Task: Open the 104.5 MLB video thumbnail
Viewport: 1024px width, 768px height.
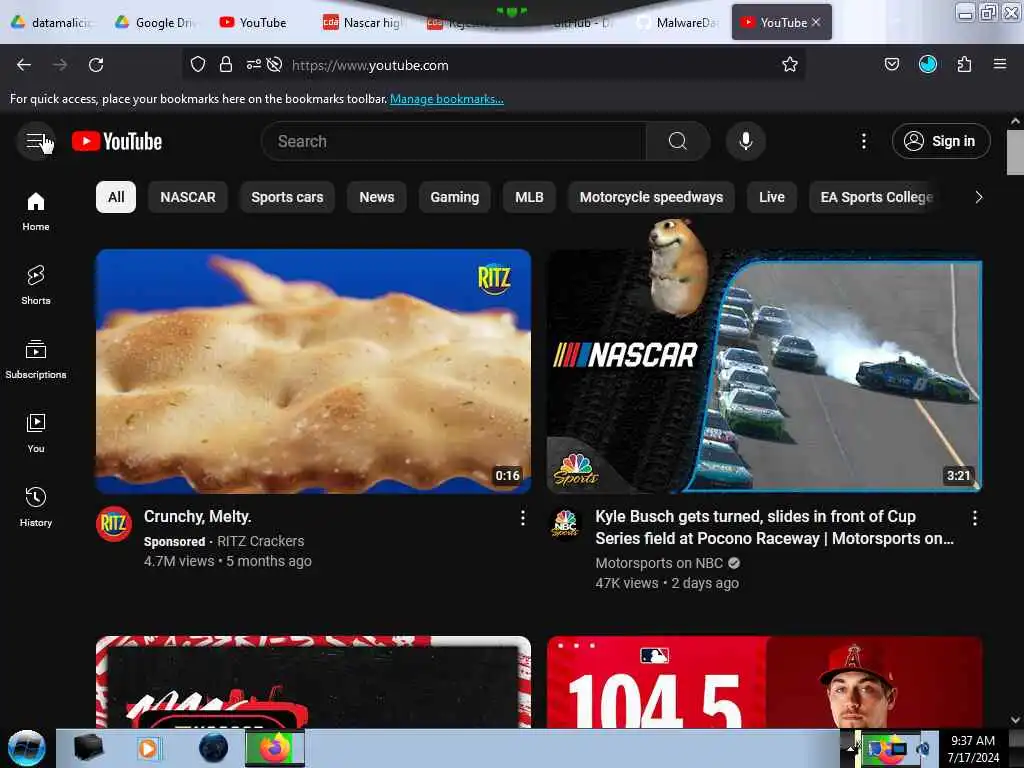Action: click(765, 682)
